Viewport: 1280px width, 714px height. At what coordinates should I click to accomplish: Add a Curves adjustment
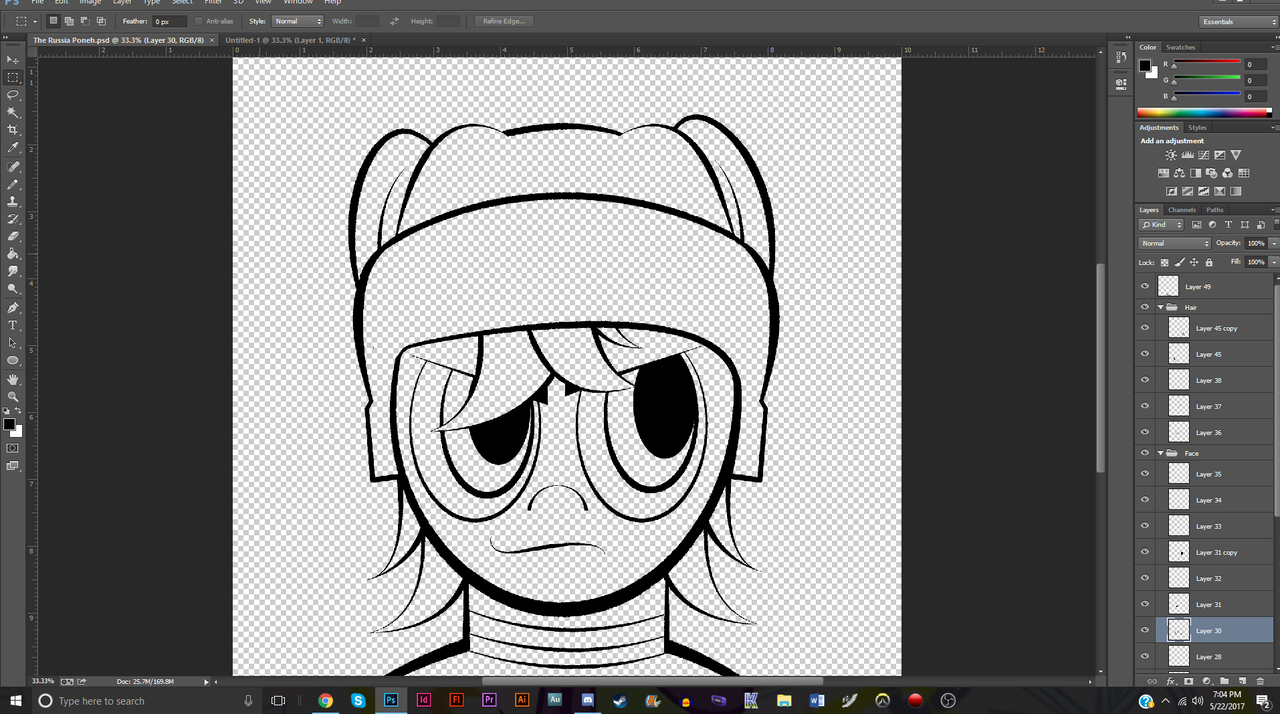[x=1203, y=155]
